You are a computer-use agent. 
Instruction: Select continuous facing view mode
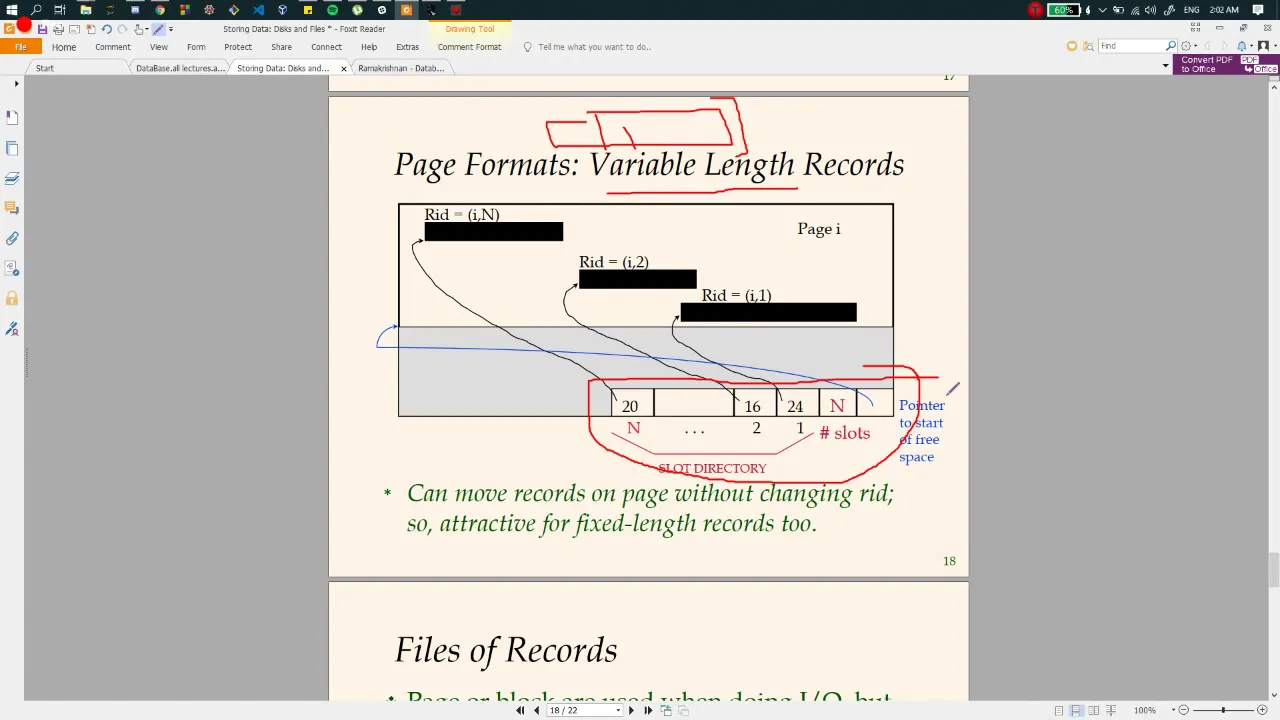tap(1111, 710)
